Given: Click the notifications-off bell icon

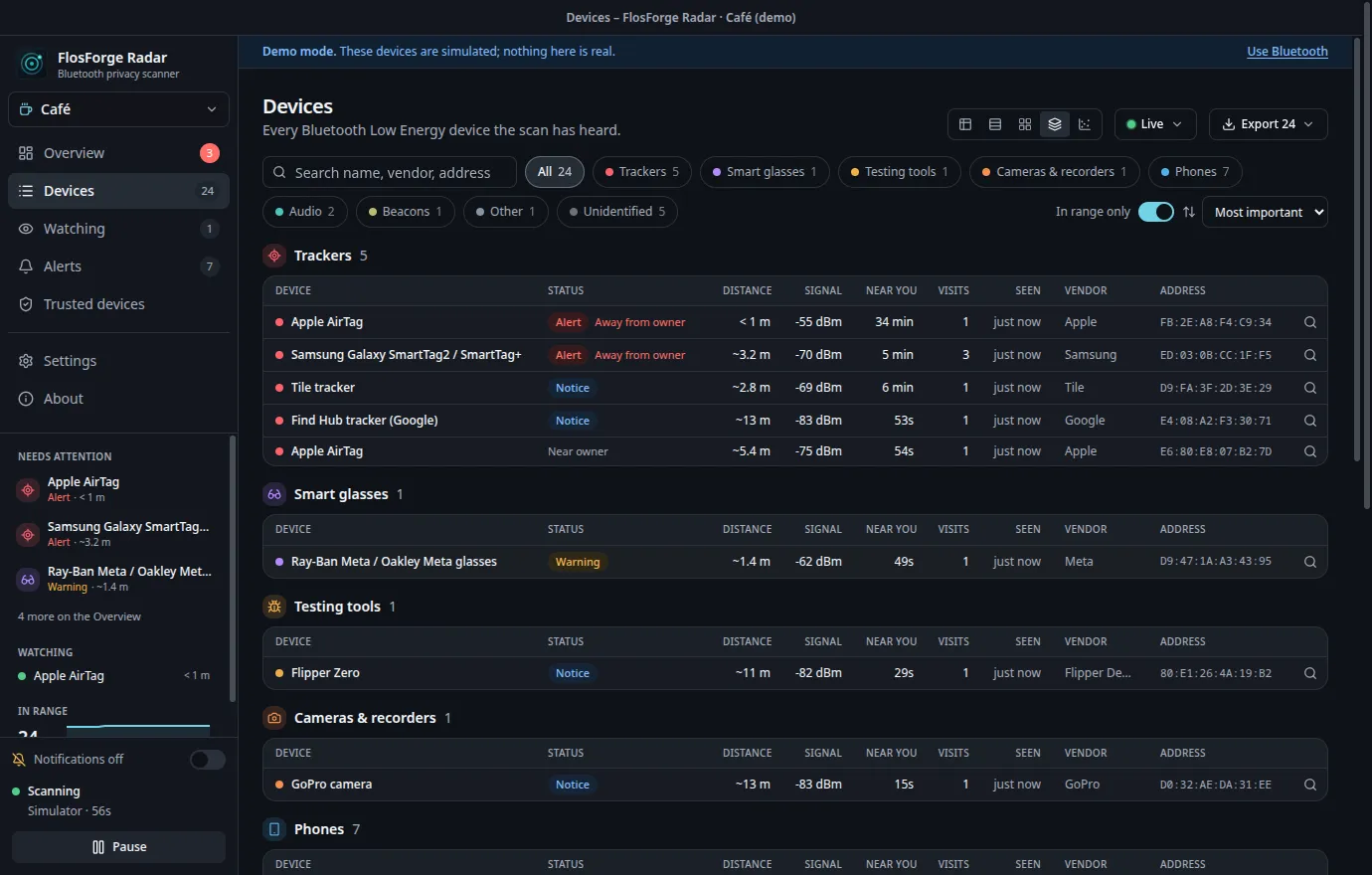Looking at the screenshot, I should pyautogui.click(x=19, y=760).
